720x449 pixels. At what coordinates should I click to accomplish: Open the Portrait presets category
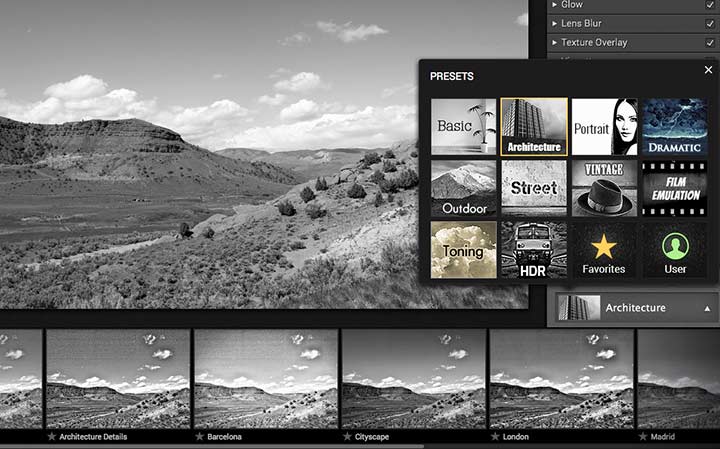604,127
